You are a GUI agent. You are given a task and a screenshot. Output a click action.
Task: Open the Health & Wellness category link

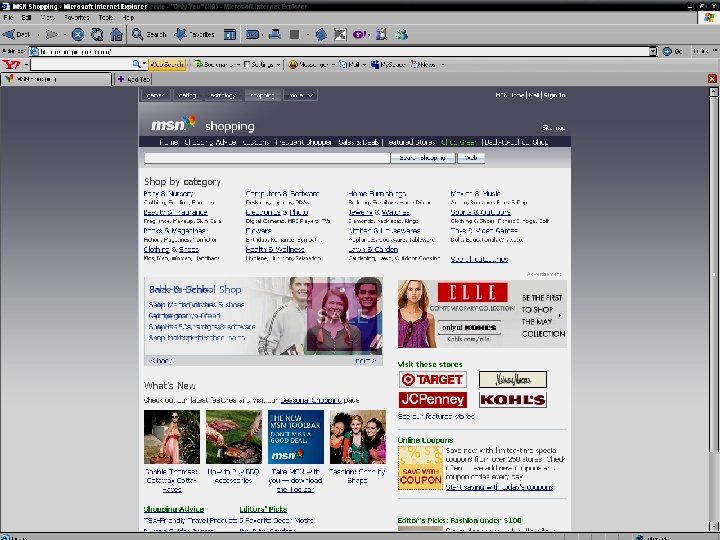[275, 249]
